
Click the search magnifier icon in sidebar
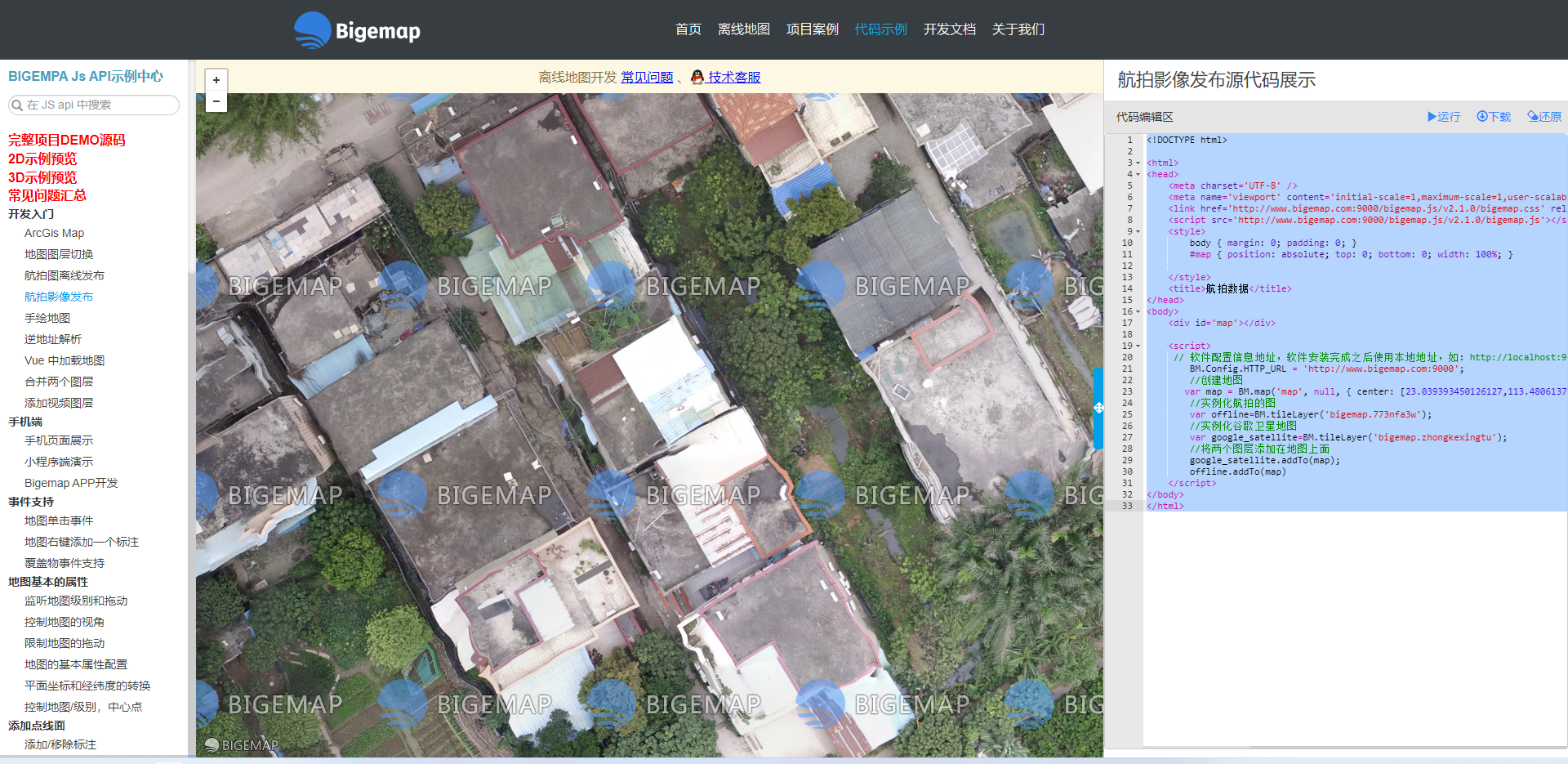coord(17,105)
